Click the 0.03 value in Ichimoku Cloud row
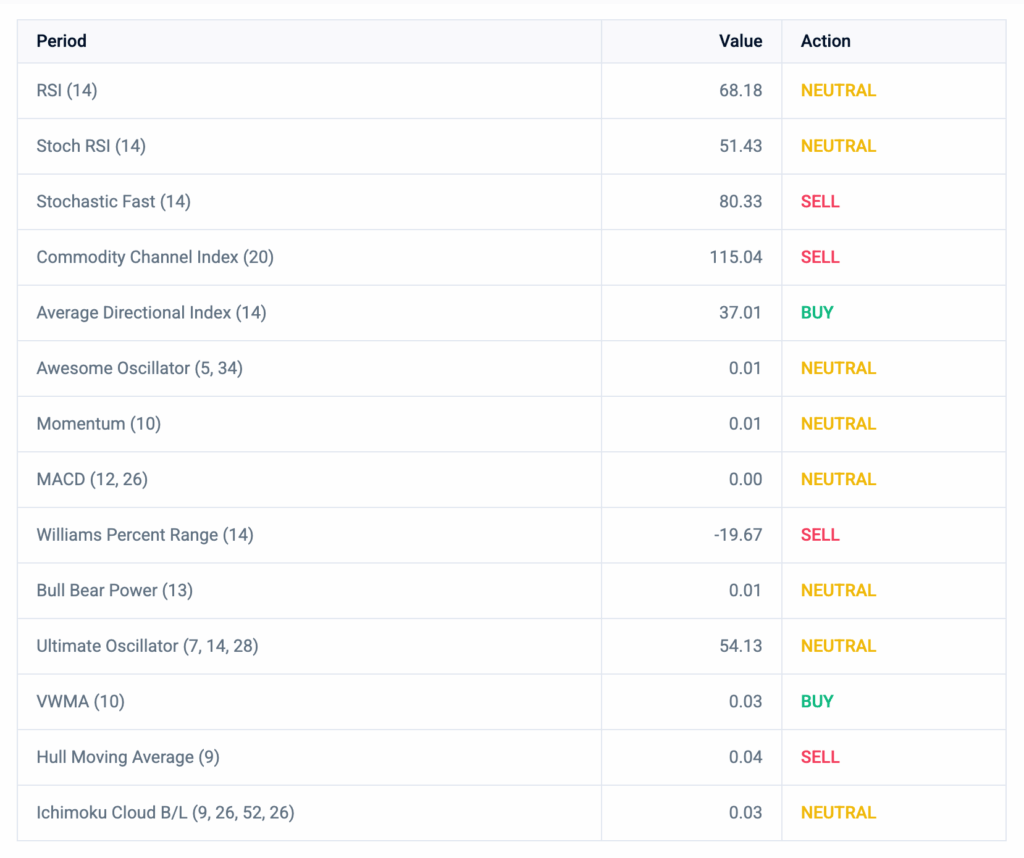 745,812
